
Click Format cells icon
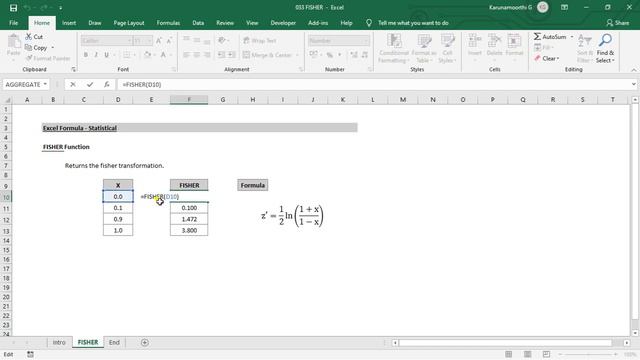514,41
